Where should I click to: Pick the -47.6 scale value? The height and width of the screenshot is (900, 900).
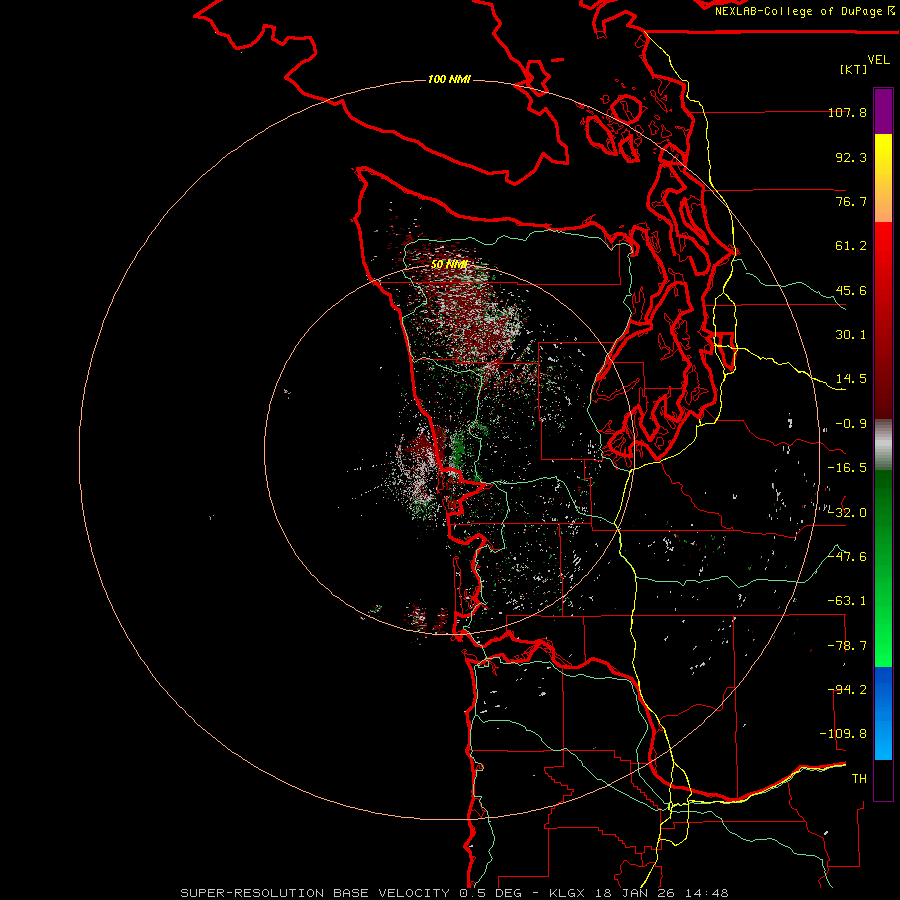(847, 557)
